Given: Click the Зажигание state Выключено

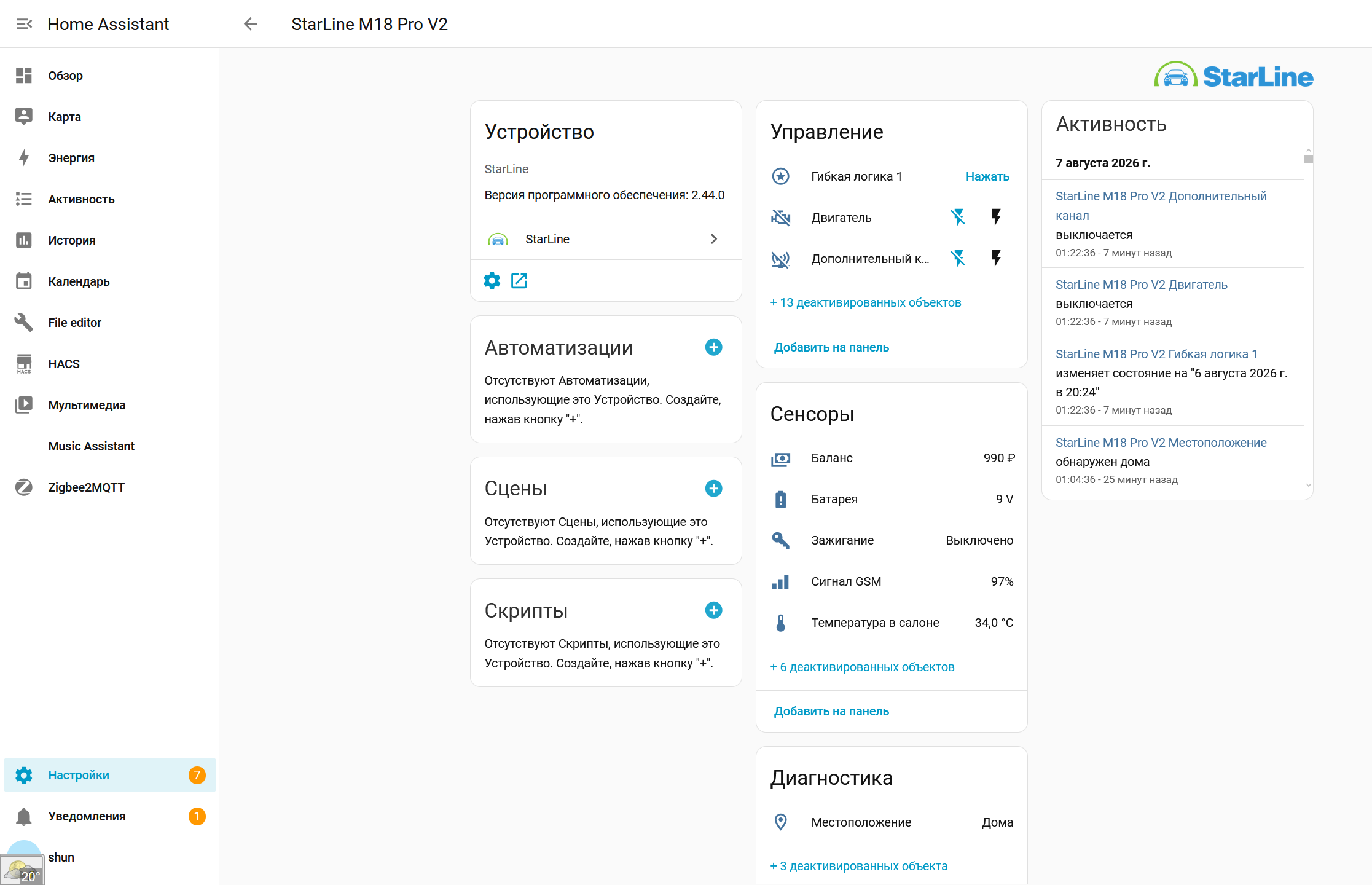Looking at the screenshot, I should [979, 540].
